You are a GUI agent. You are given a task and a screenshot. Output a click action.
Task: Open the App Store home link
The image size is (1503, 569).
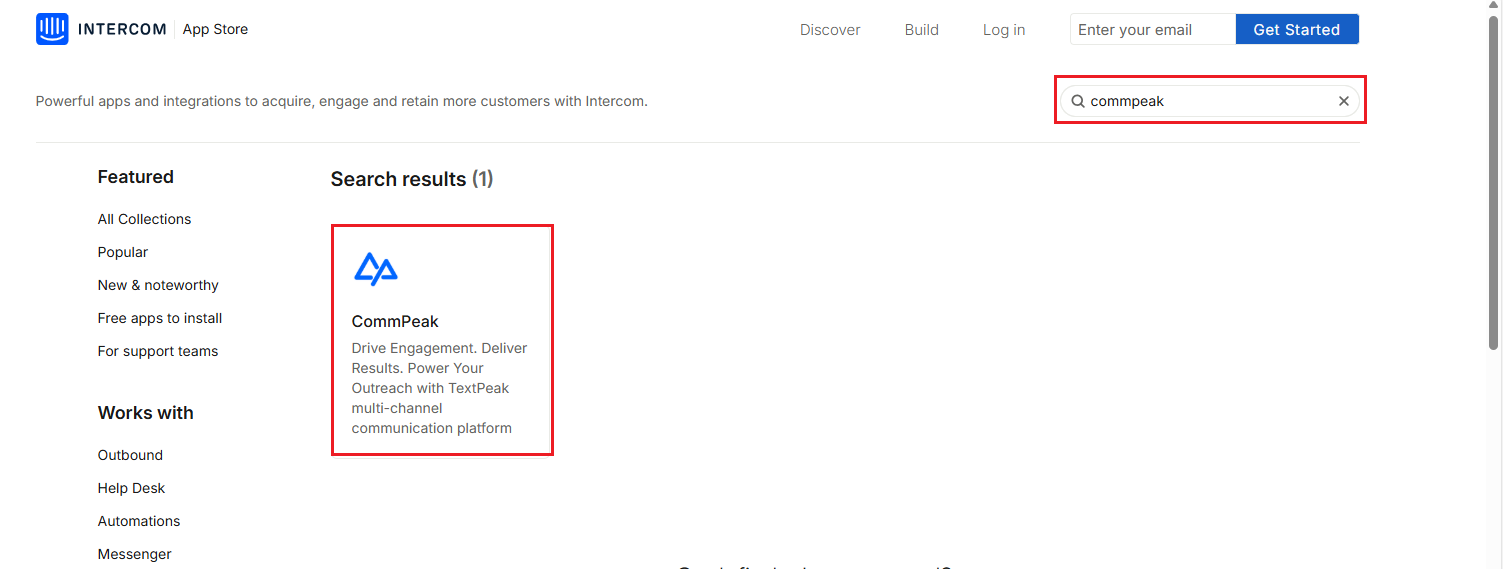click(x=215, y=29)
